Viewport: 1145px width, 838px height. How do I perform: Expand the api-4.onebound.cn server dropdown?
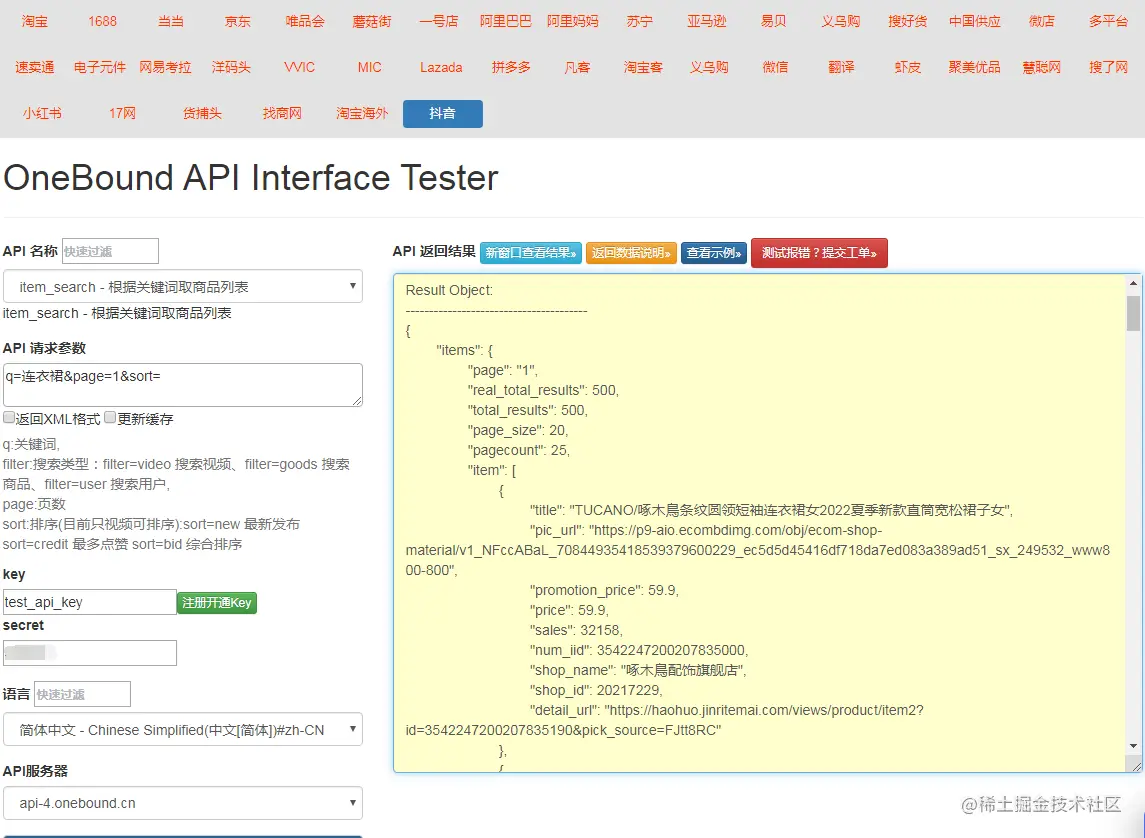coord(183,803)
